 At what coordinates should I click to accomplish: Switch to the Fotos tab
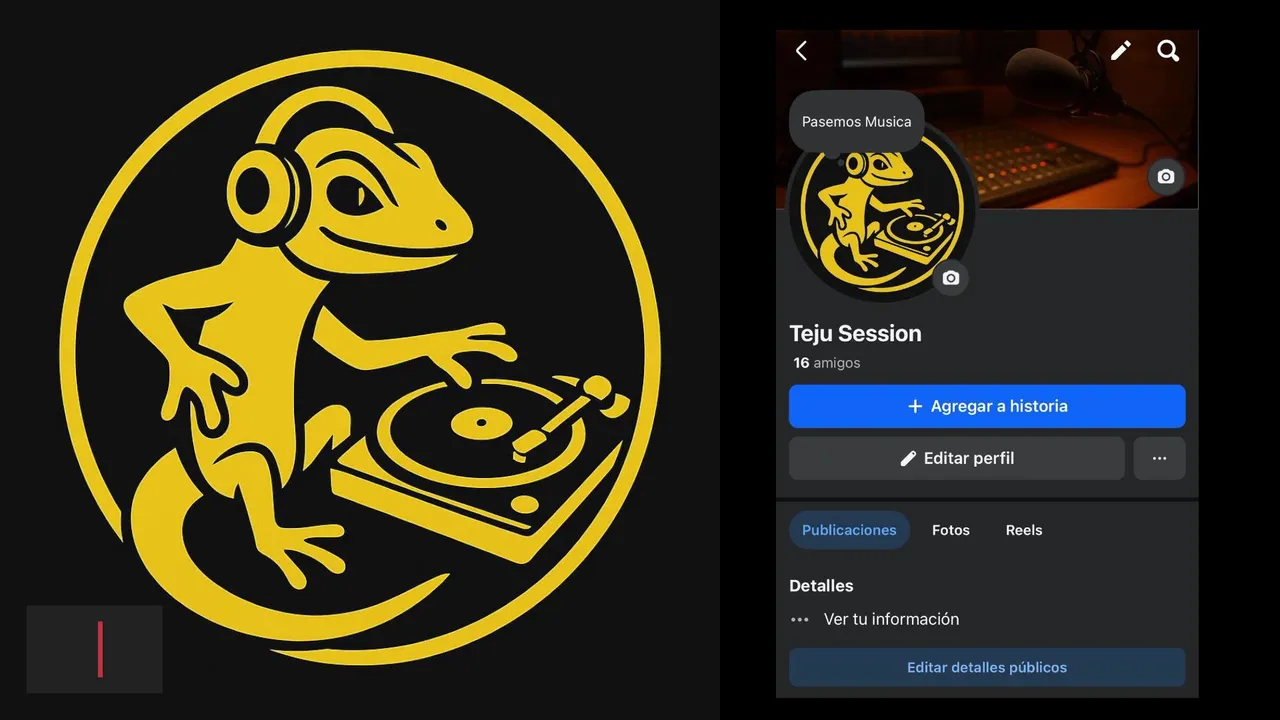pyautogui.click(x=951, y=530)
